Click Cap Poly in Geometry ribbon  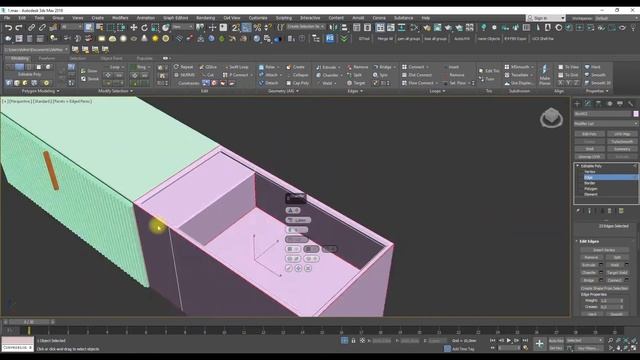coord(298,83)
